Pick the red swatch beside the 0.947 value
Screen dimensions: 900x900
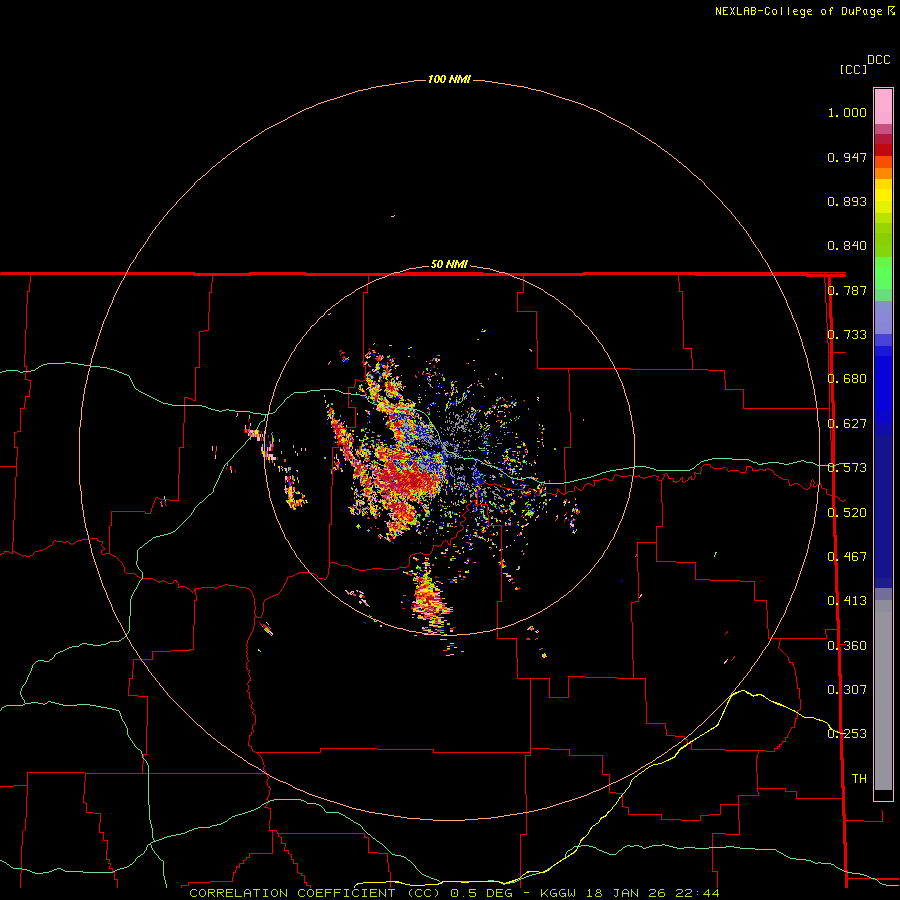[883, 150]
